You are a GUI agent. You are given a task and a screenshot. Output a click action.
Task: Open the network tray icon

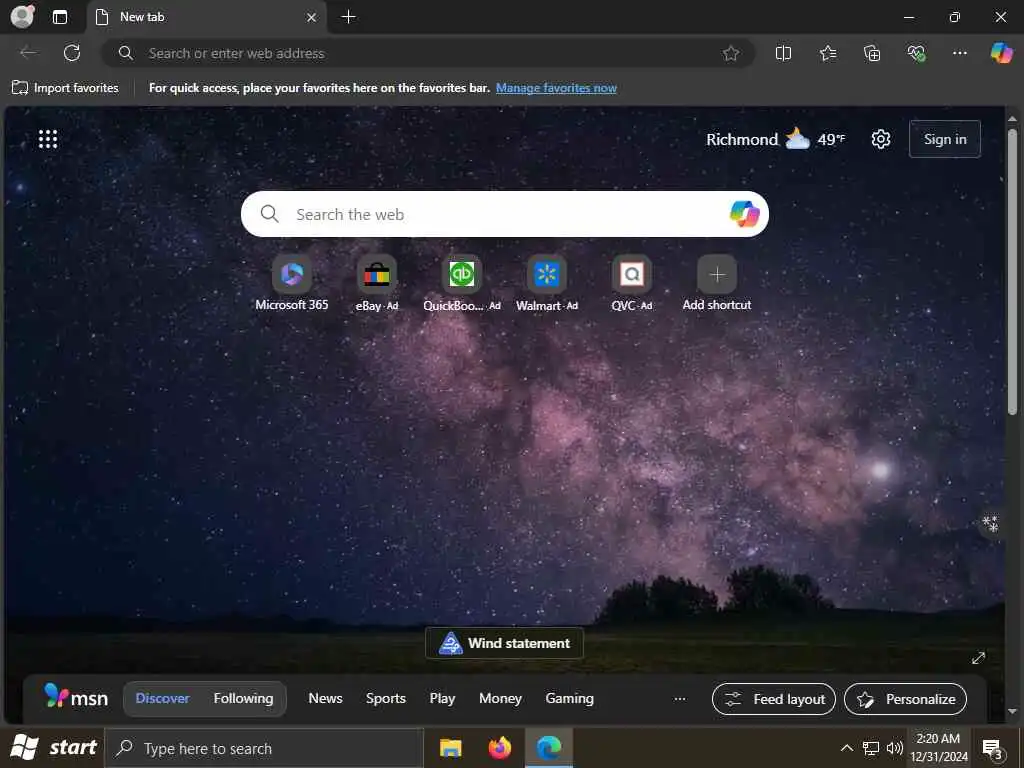tap(871, 748)
